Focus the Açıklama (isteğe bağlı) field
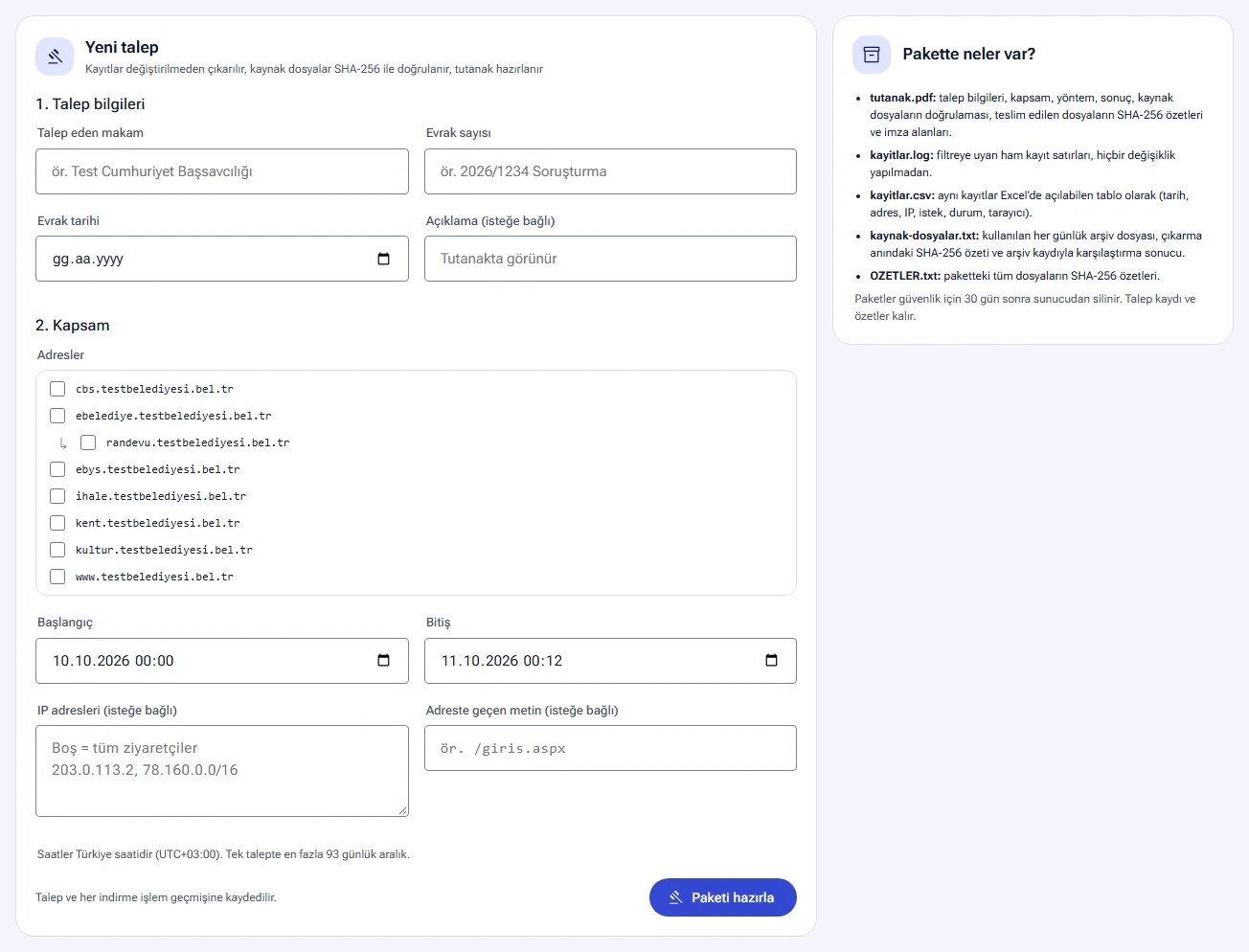1249x952 pixels. [610, 259]
